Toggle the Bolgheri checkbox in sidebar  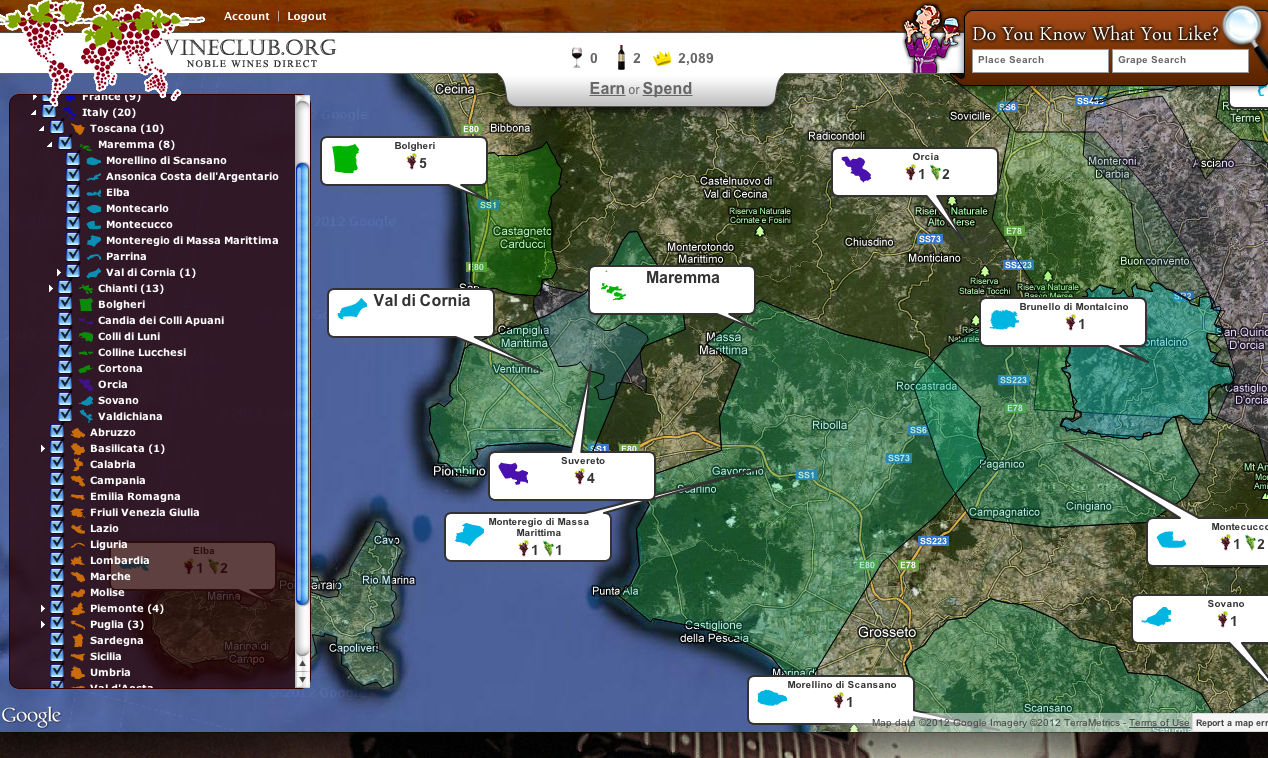65,304
